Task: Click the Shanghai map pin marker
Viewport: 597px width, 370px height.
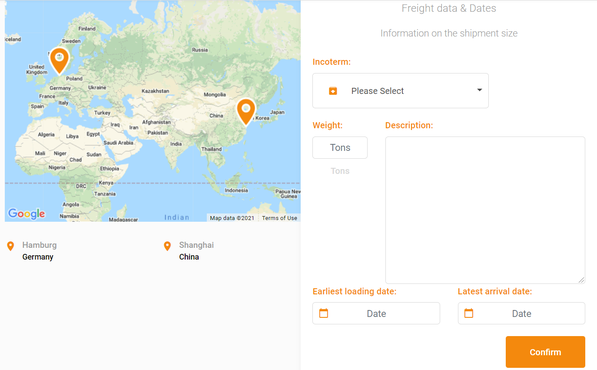Action: [x=246, y=112]
